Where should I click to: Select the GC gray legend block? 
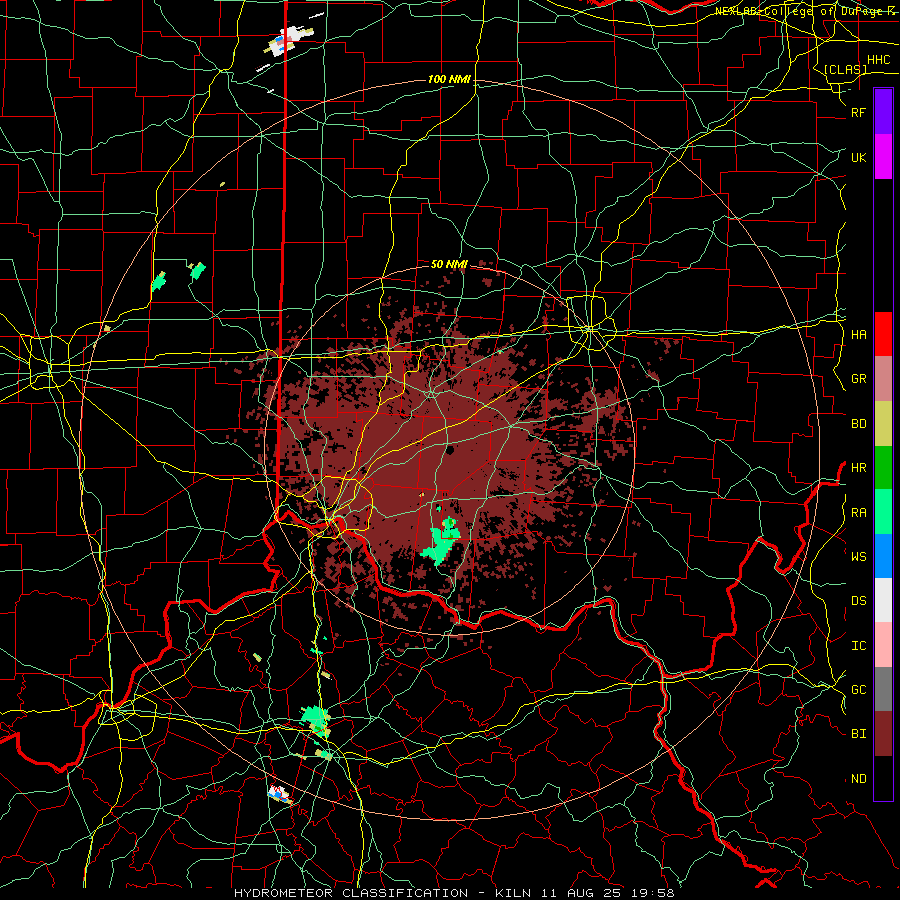click(883, 689)
